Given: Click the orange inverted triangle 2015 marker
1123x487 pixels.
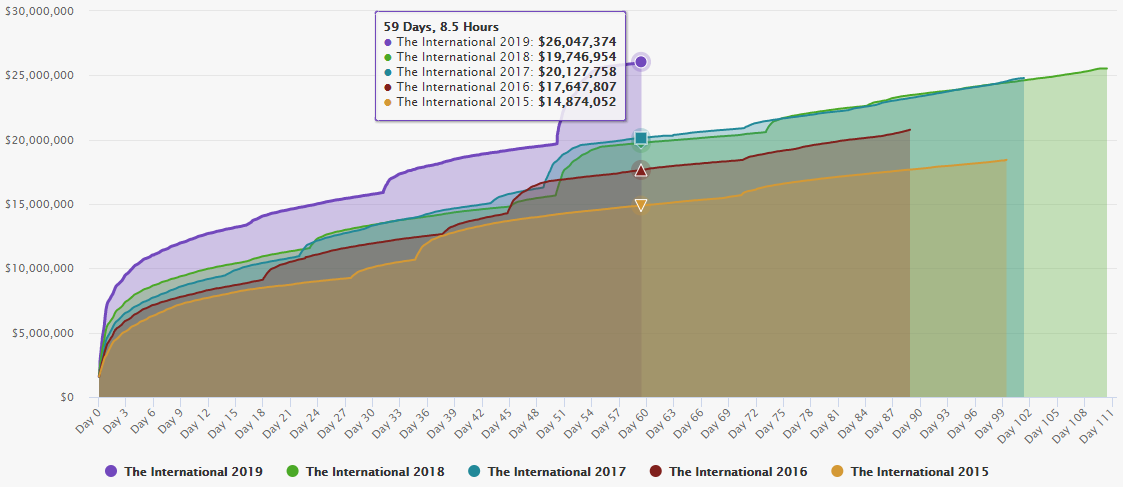Looking at the screenshot, I should 641,206.
